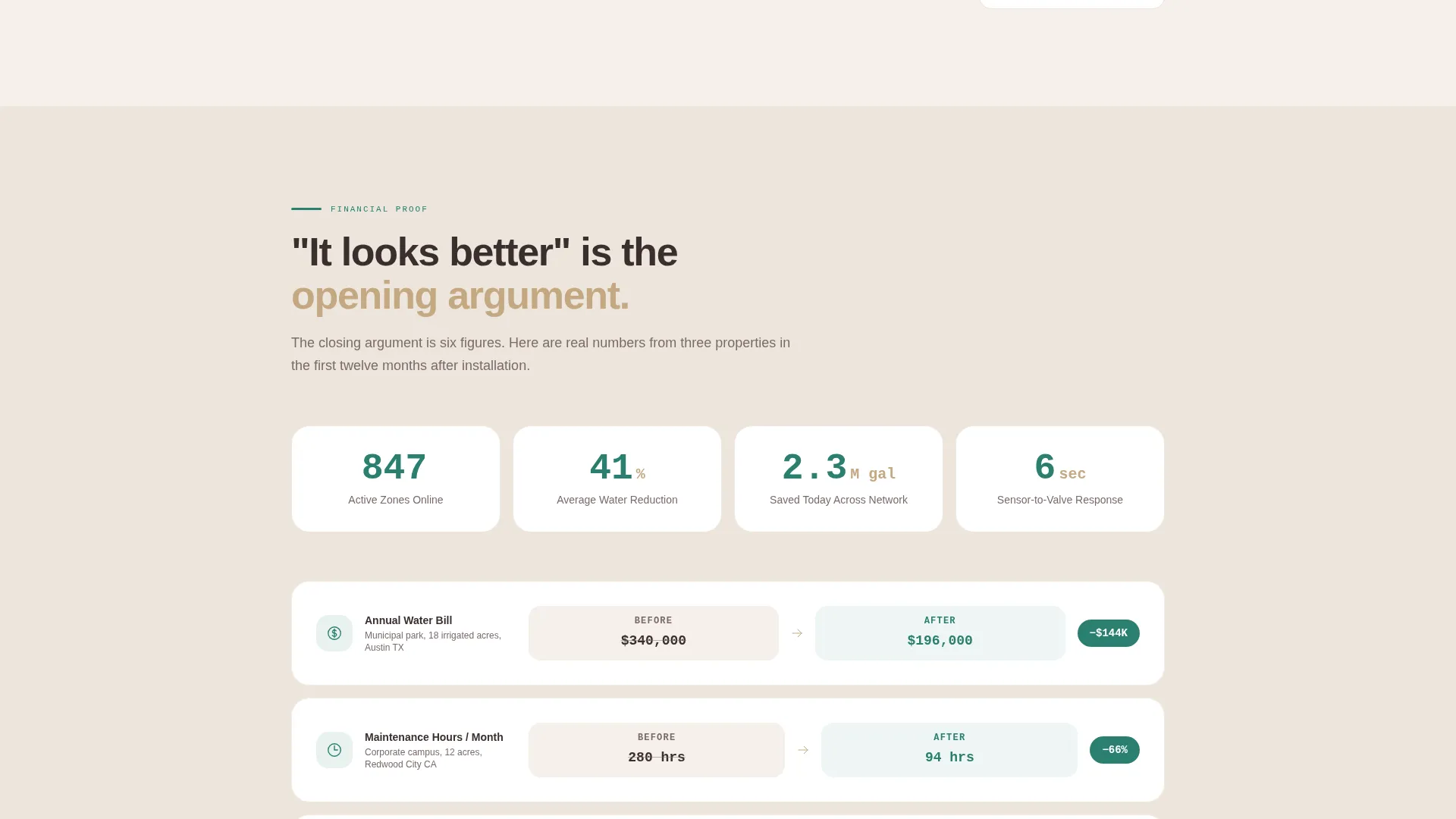This screenshot has width=1456, height=819.
Task: Click the −66% reduction badge
Action: (x=1114, y=750)
